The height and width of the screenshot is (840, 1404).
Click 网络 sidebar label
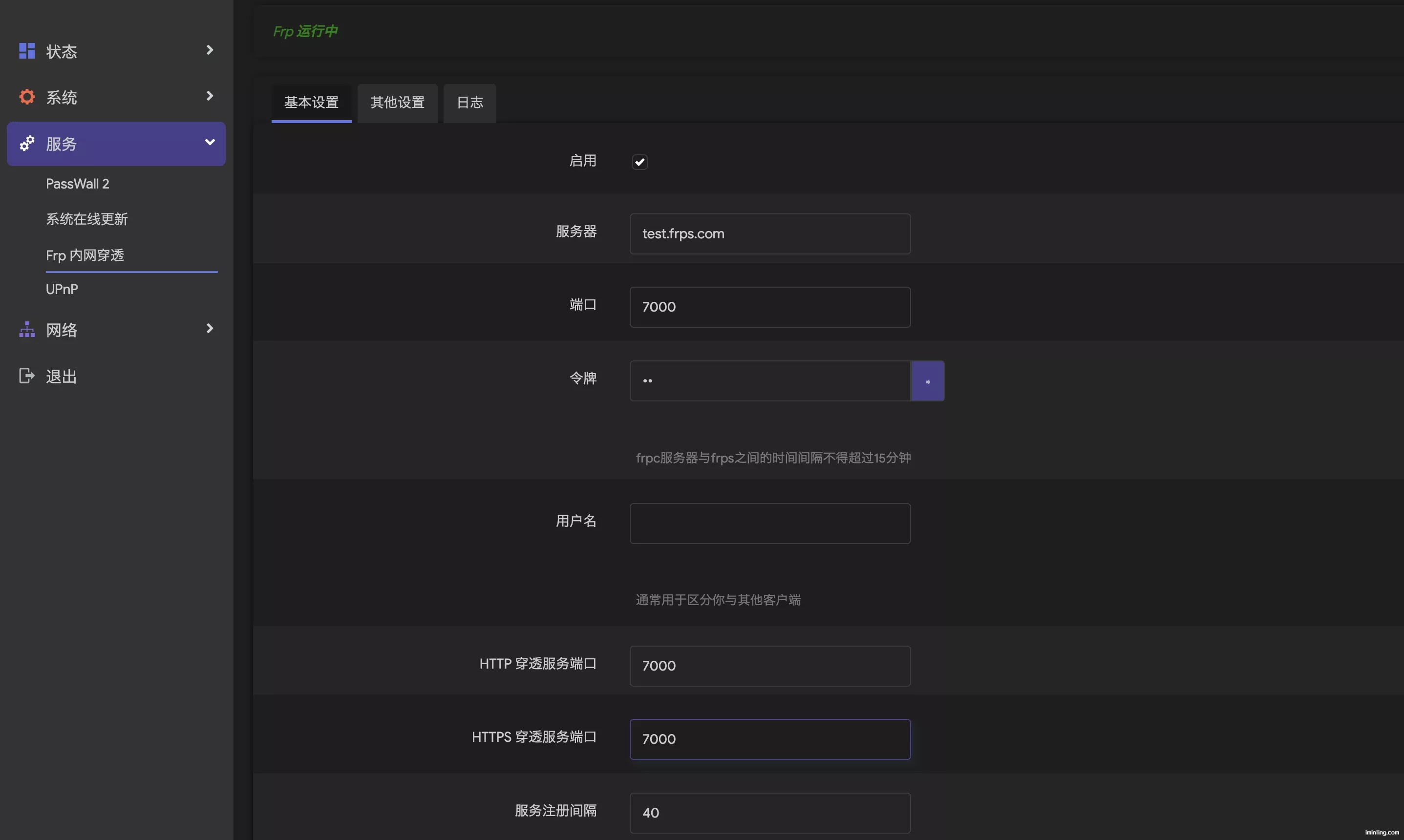tap(61, 330)
